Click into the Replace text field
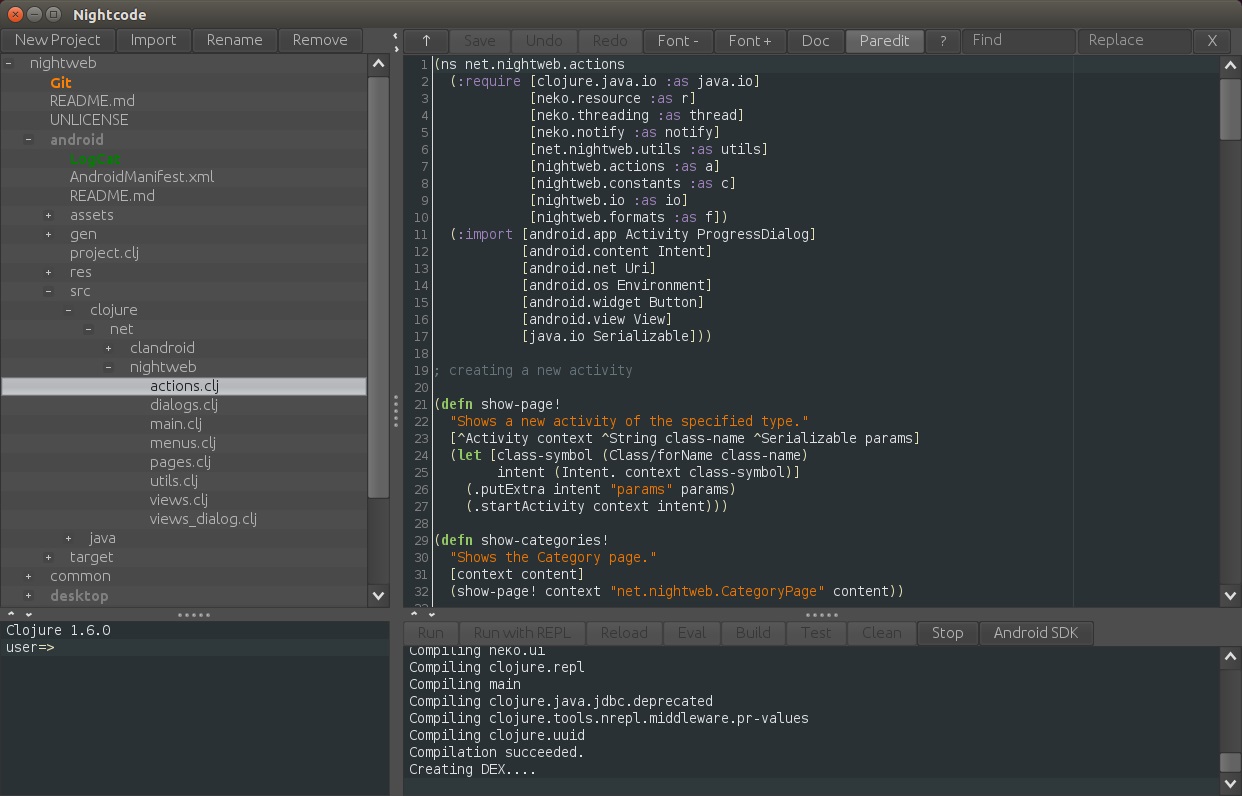The image size is (1242, 796). point(1134,41)
